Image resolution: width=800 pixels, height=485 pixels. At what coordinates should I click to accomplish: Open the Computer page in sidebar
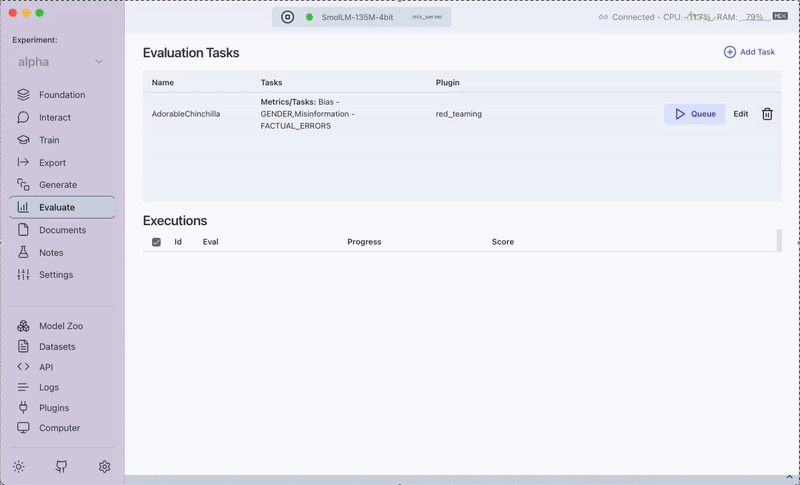coord(59,428)
